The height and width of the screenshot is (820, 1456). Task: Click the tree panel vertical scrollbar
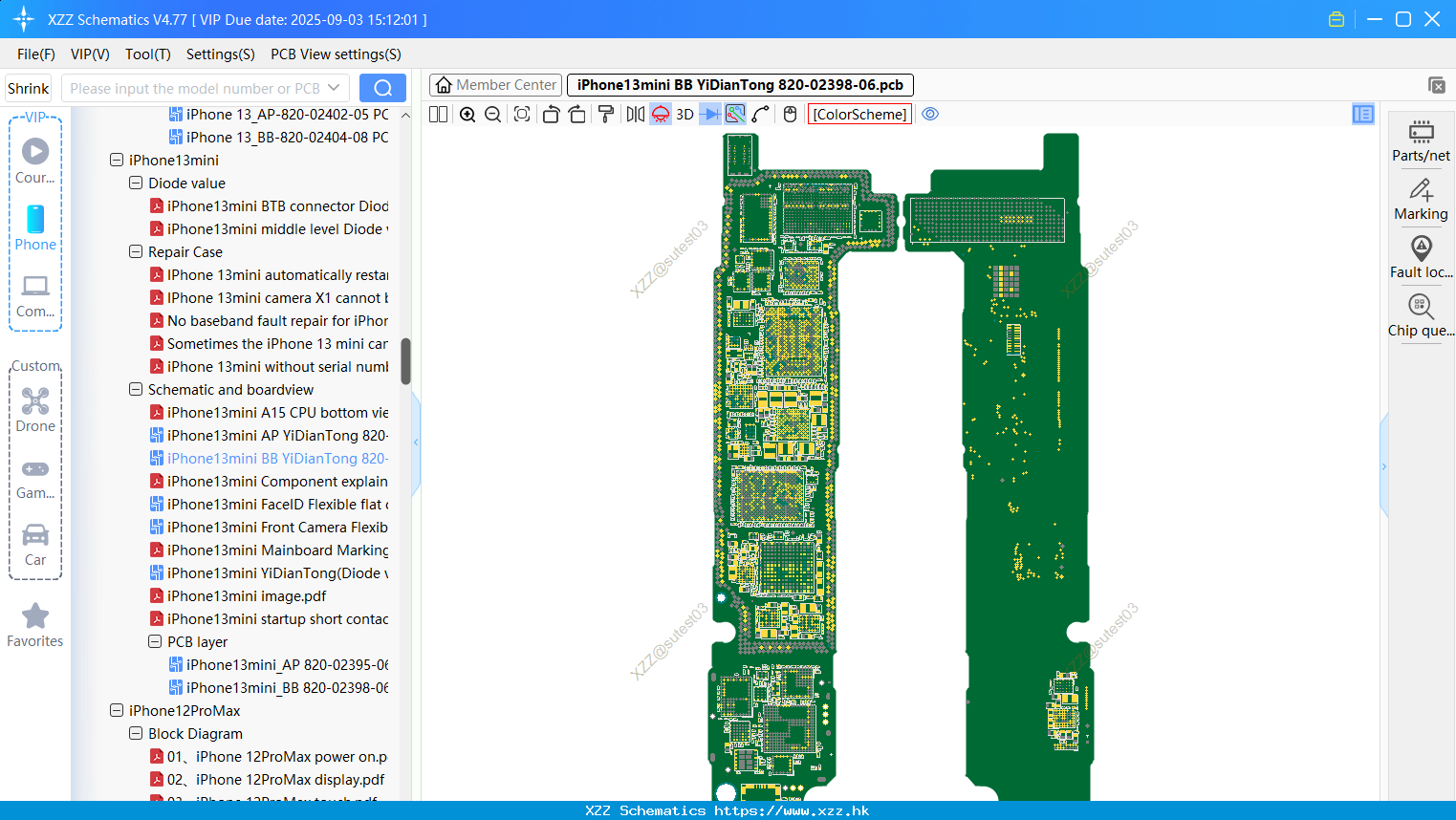pyautogui.click(x=405, y=361)
